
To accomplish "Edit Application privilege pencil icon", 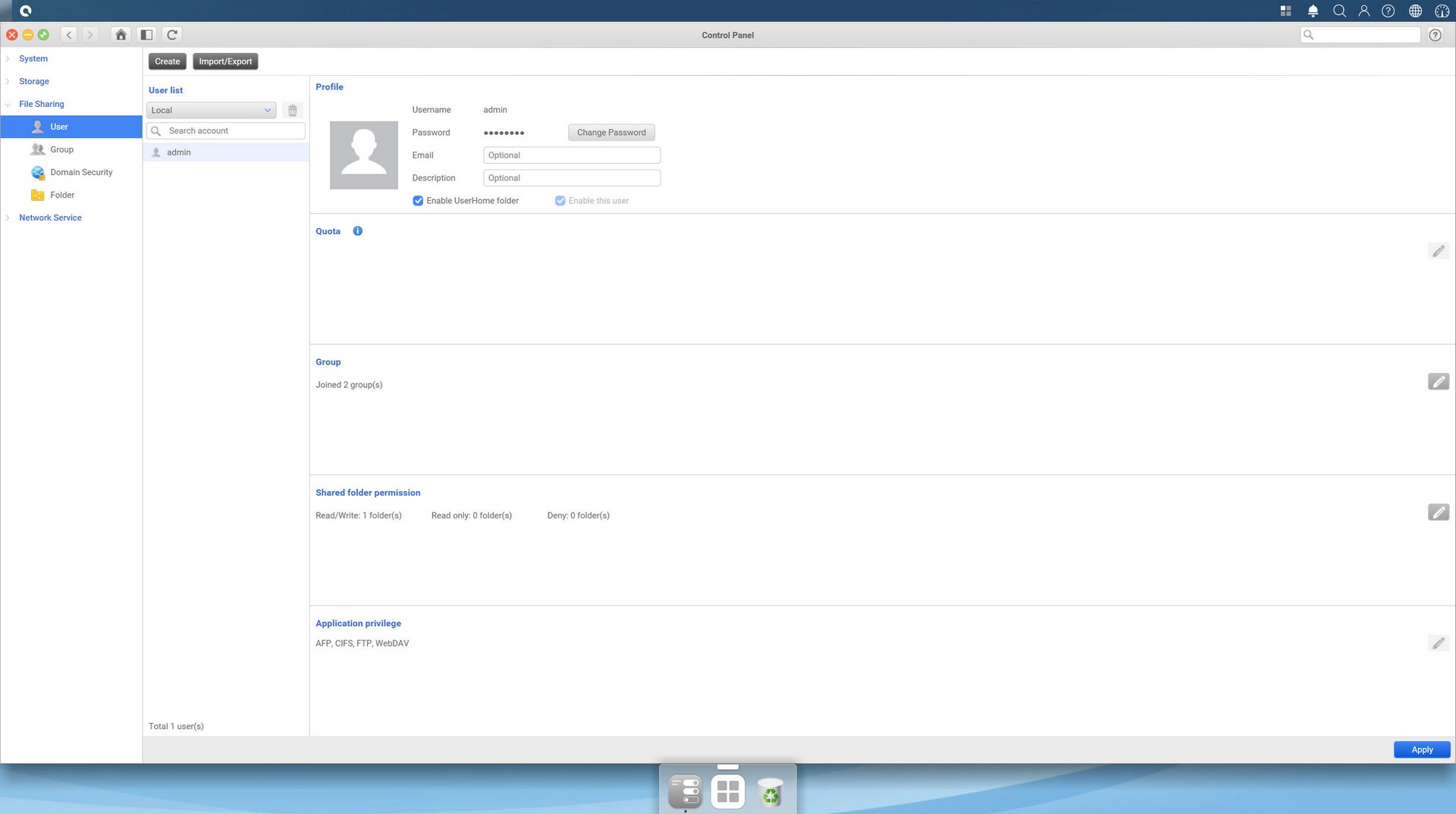I will click(x=1439, y=643).
